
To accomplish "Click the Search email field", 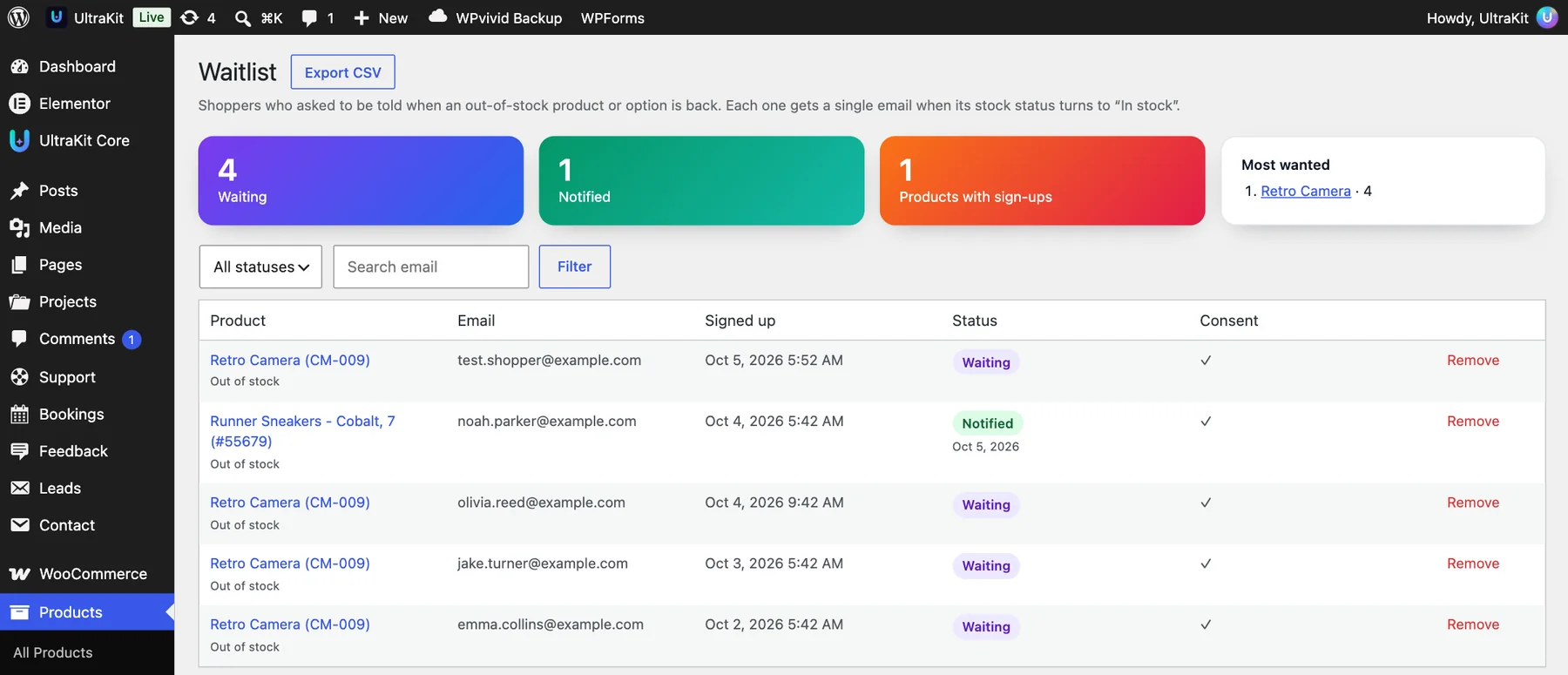I will pyautogui.click(x=431, y=267).
